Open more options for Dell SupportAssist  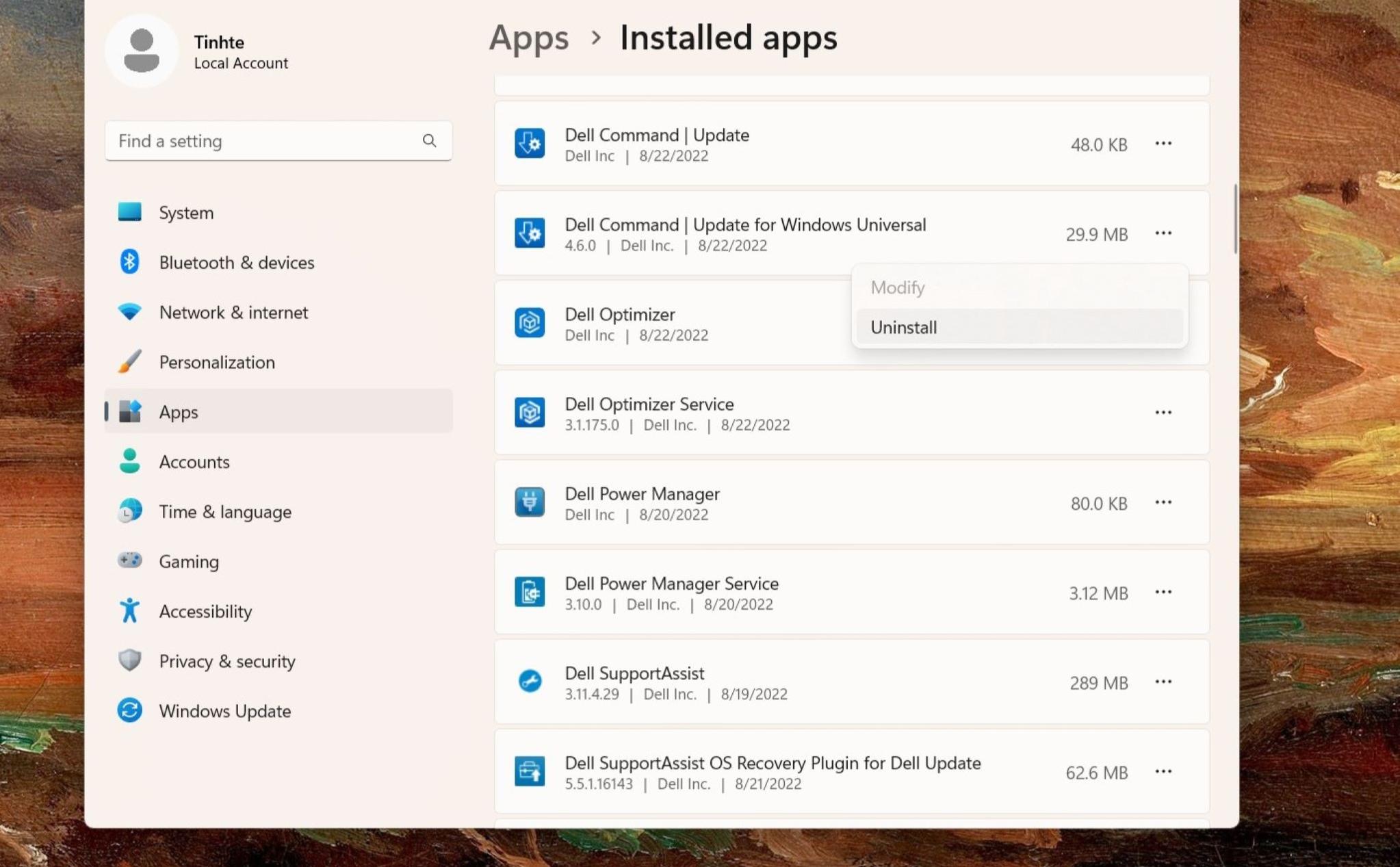coord(1163,682)
